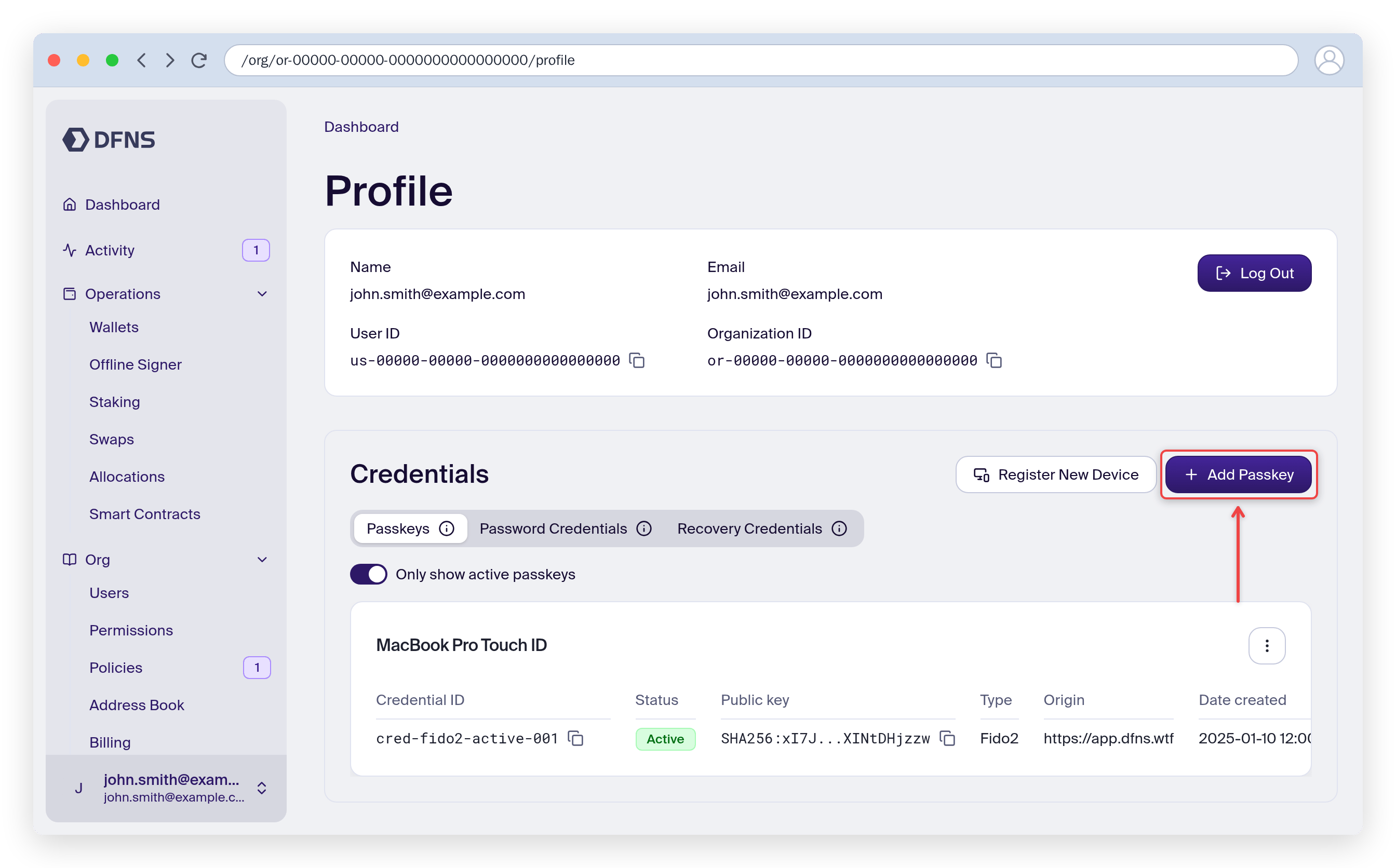
Task: Open Allocations in the sidebar
Action: pyautogui.click(x=127, y=477)
